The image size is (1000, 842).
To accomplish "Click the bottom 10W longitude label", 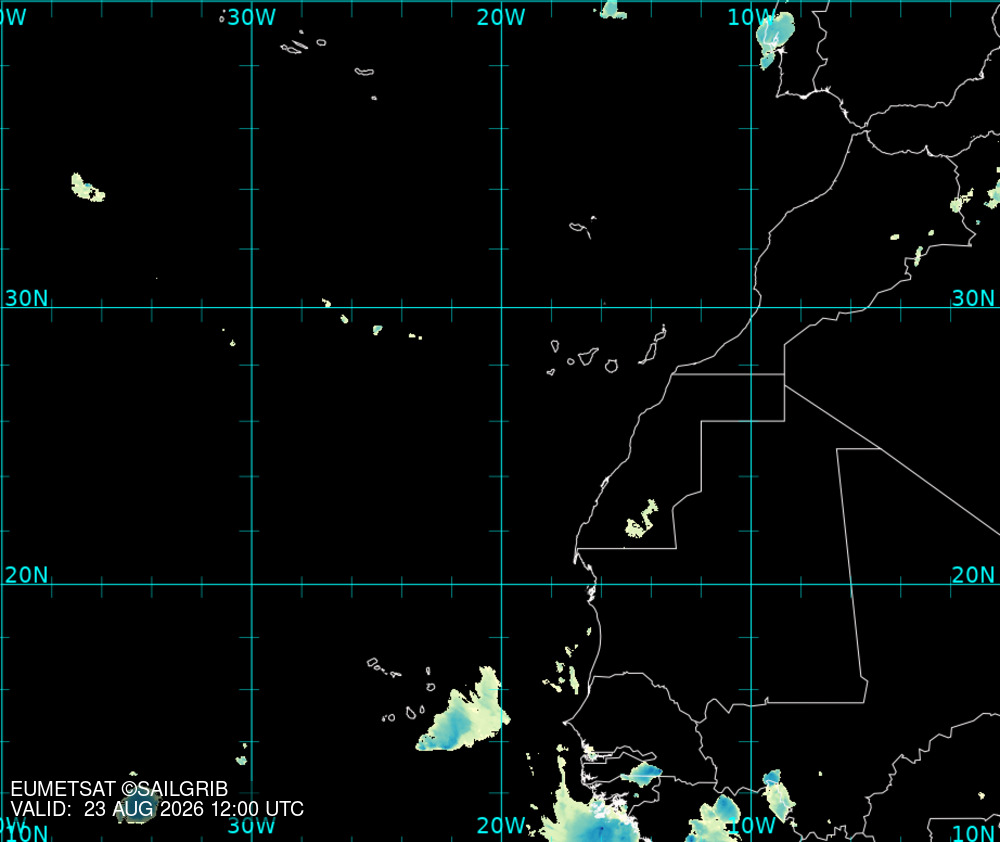I will point(751,825).
